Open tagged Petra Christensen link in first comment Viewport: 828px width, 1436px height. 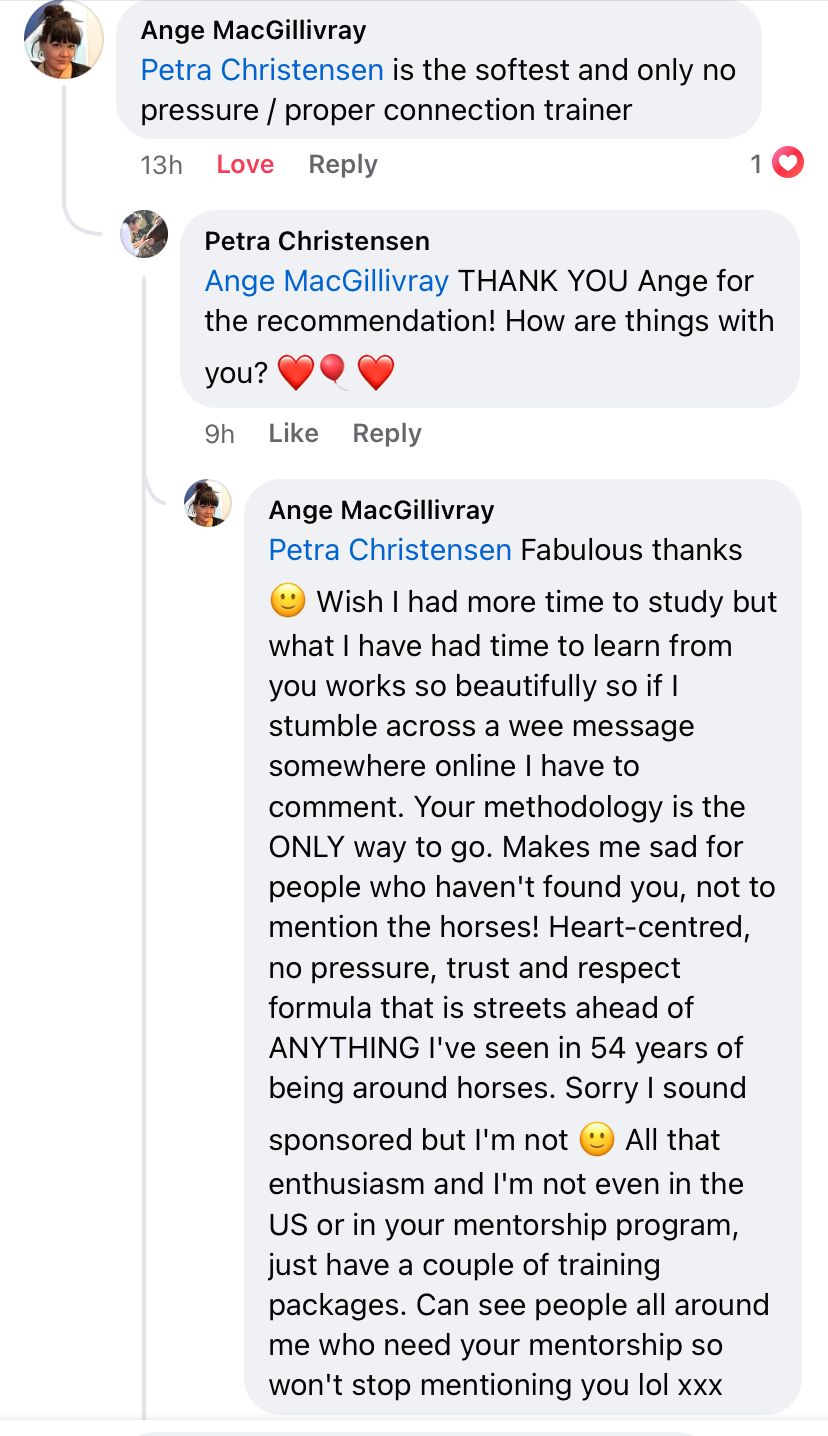tap(262, 70)
